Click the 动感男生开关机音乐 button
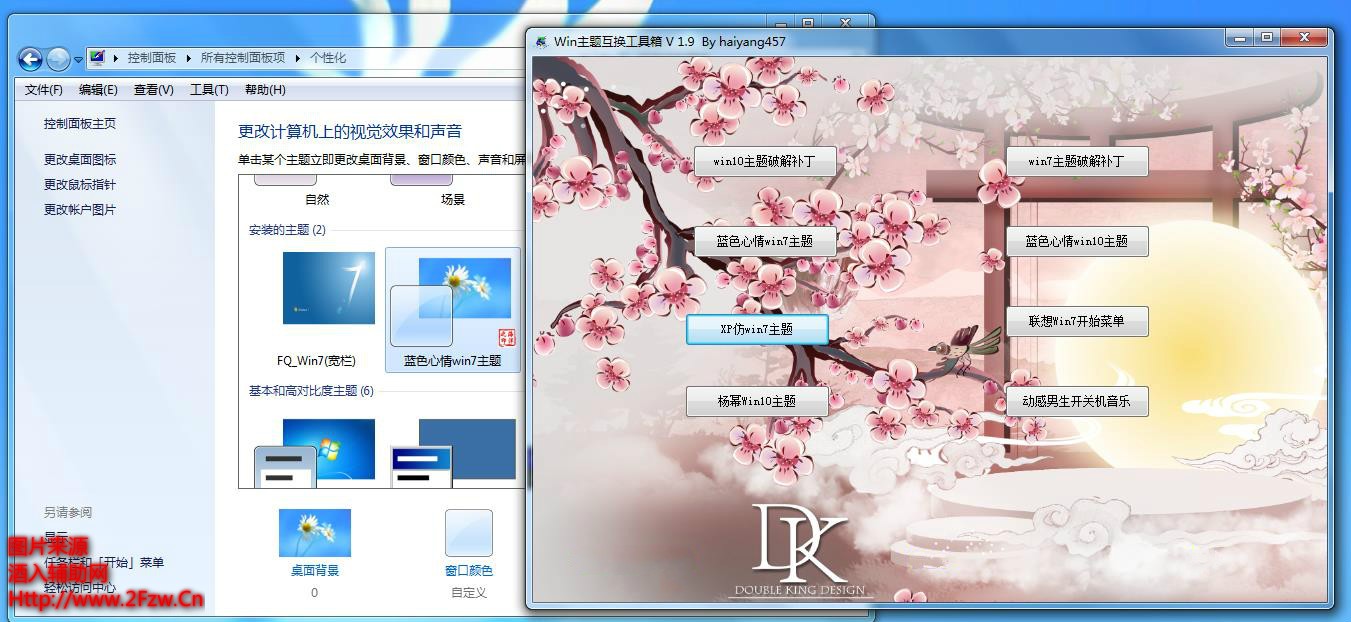This screenshot has width=1351, height=622. coord(1077,401)
